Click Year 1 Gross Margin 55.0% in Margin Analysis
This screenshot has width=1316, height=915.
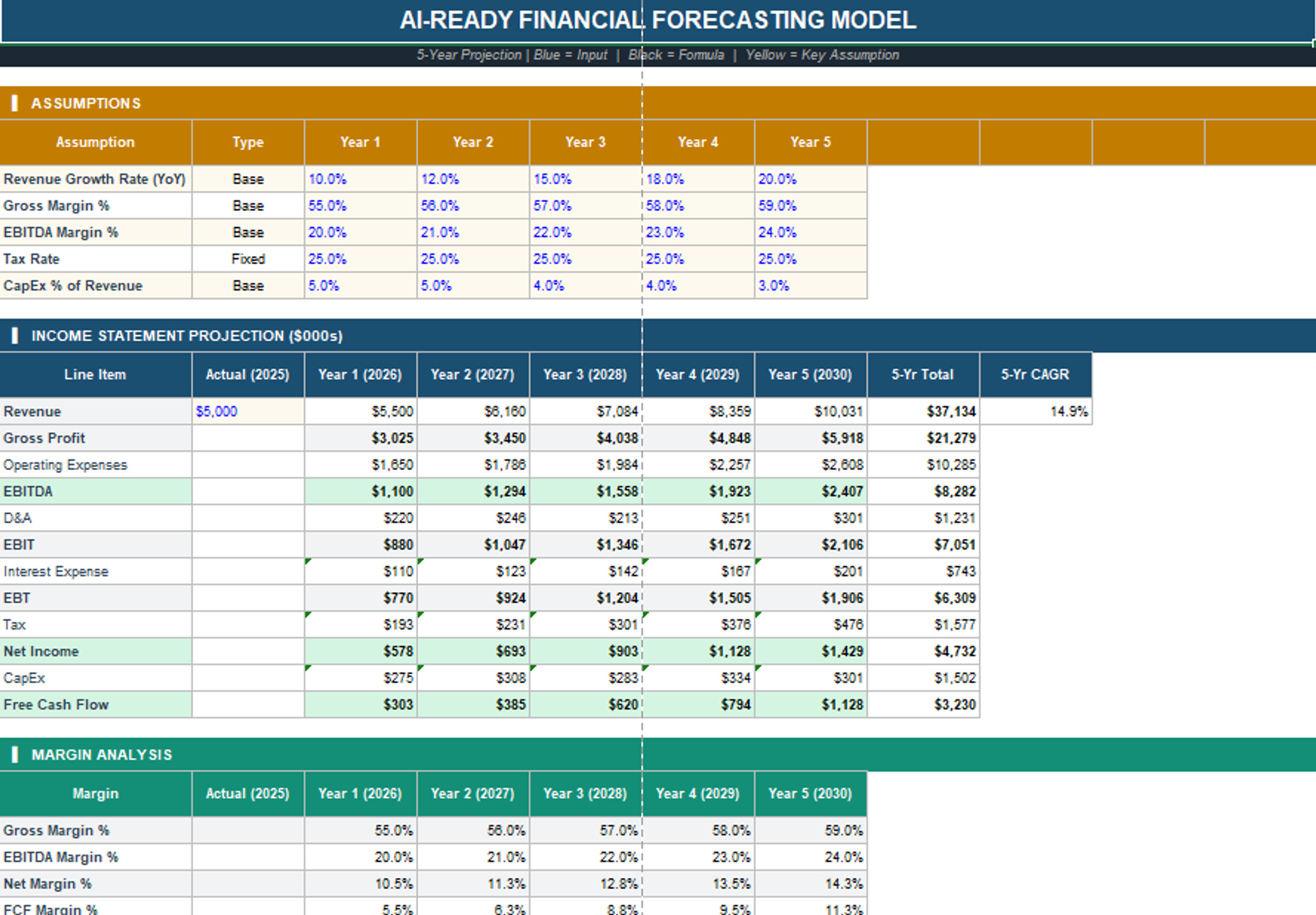pos(360,830)
